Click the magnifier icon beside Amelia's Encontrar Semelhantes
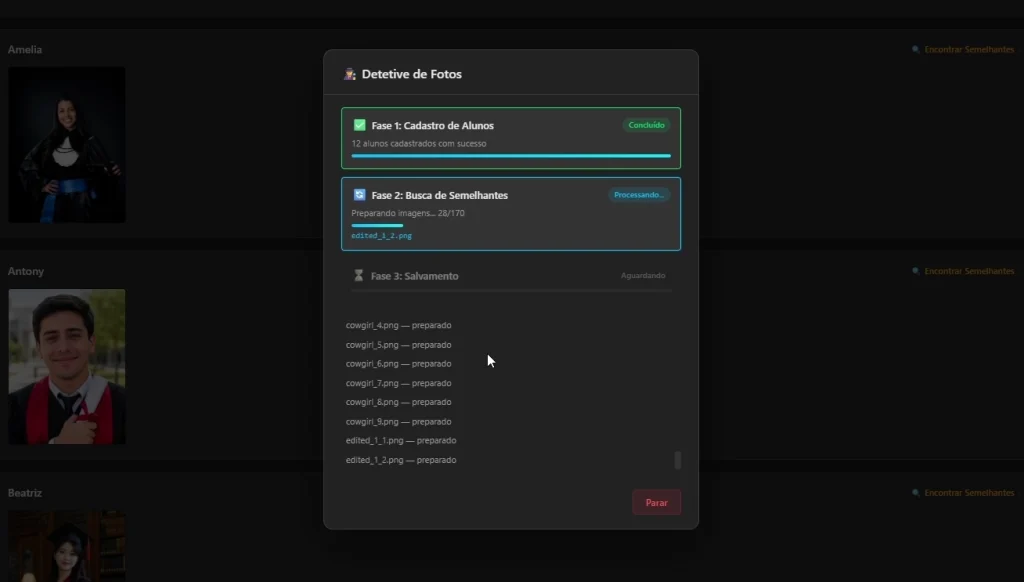The image size is (1024, 582). click(x=916, y=50)
